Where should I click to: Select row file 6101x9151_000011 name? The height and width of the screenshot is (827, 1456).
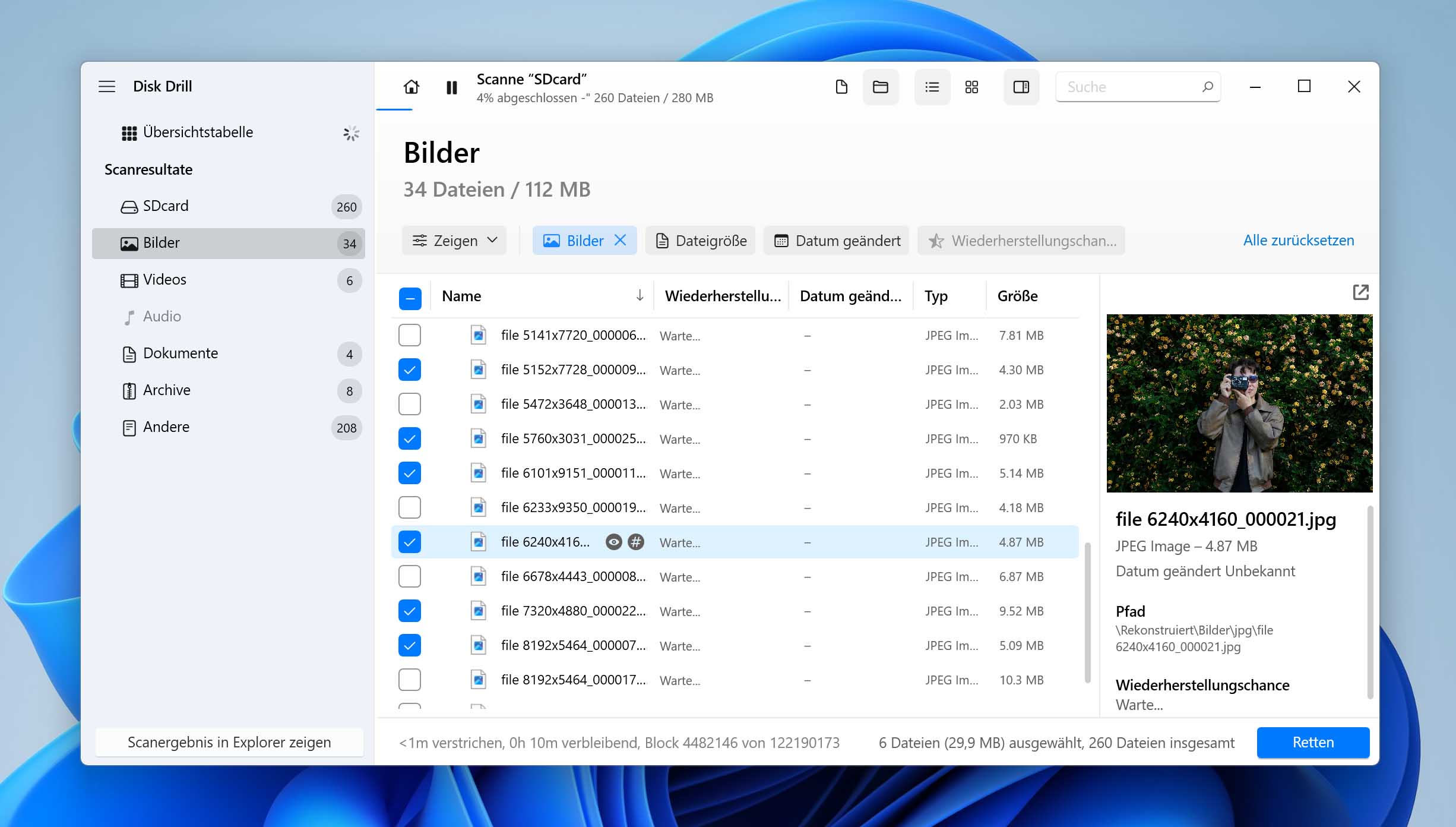pyautogui.click(x=573, y=473)
